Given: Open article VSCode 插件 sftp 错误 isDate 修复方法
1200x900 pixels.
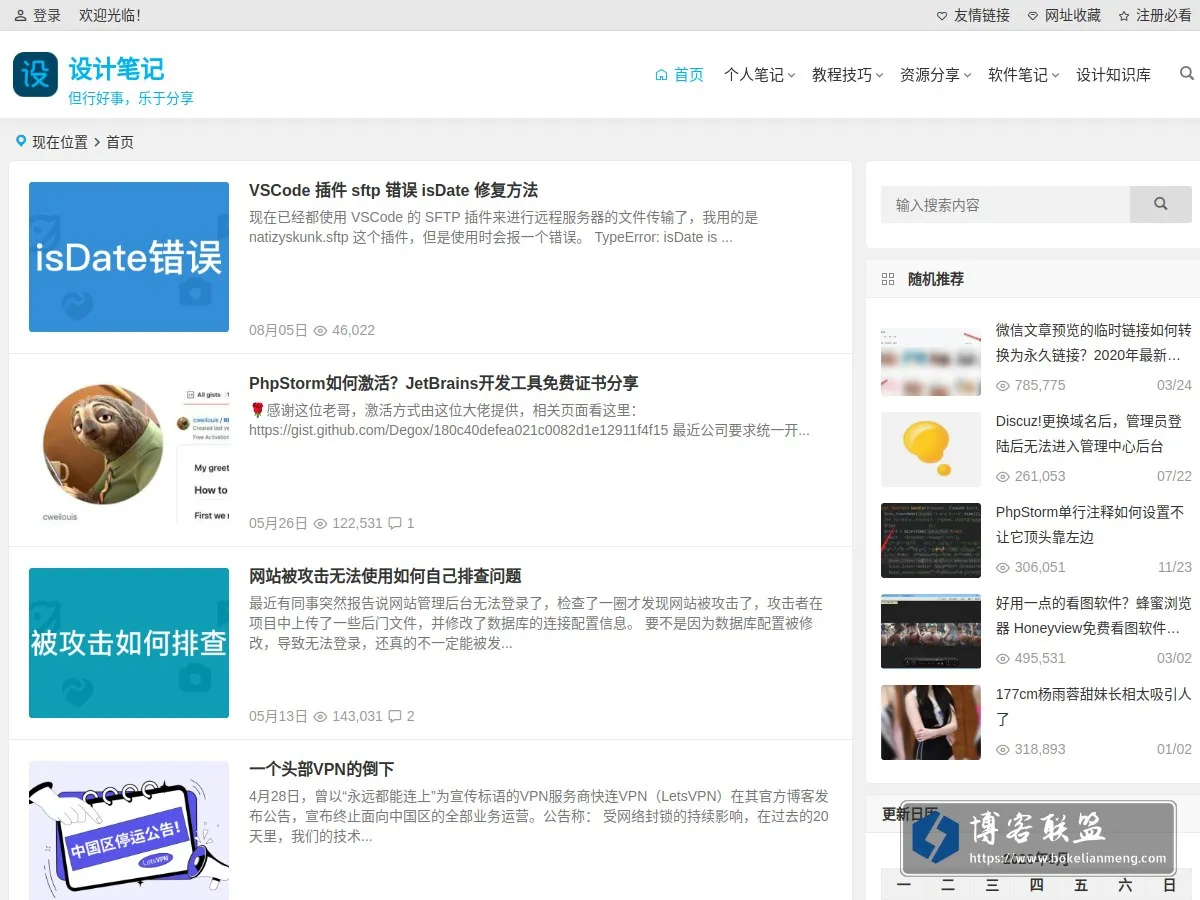Looking at the screenshot, I should point(393,190).
